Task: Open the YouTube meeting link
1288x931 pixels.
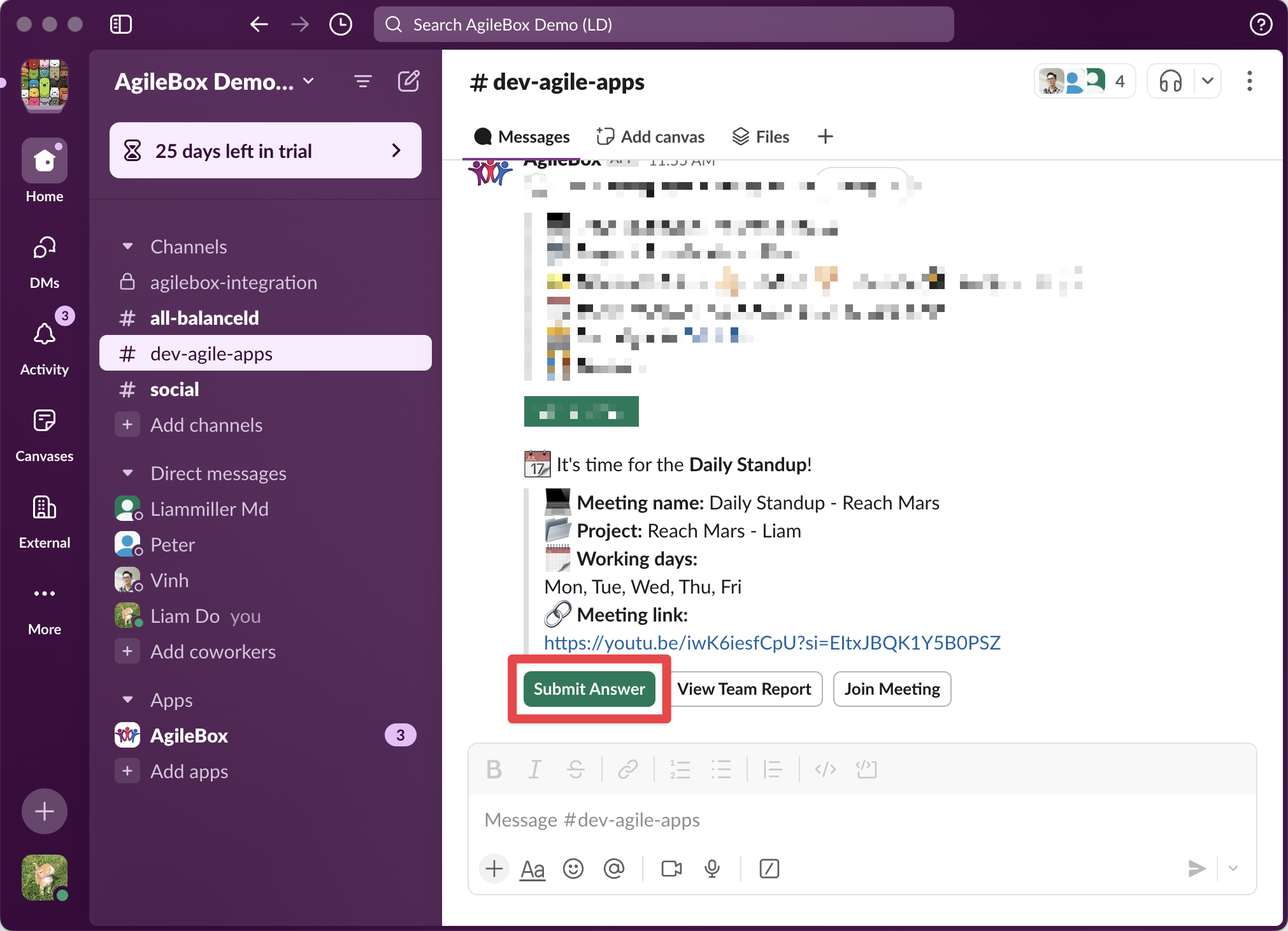Action: (772, 643)
